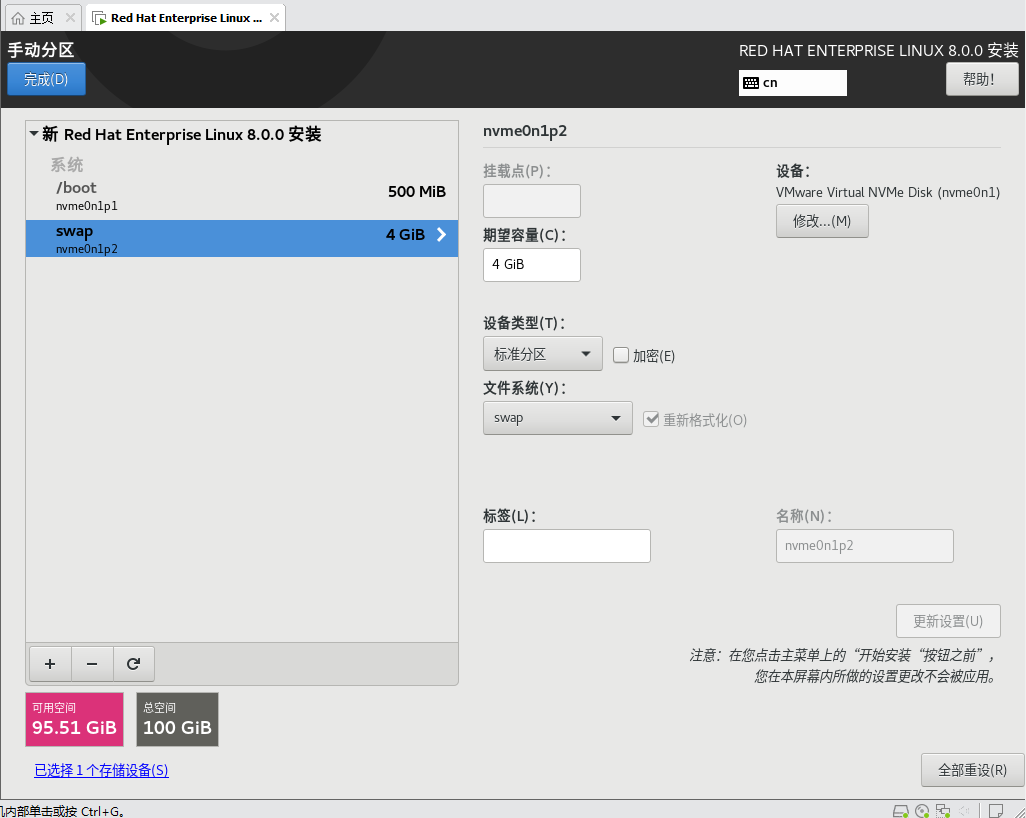Click the RED HAT ENTERPRISE LINUX 8.0.0 安装 text
This screenshot has width=1026, height=818.
coord(879,50)
